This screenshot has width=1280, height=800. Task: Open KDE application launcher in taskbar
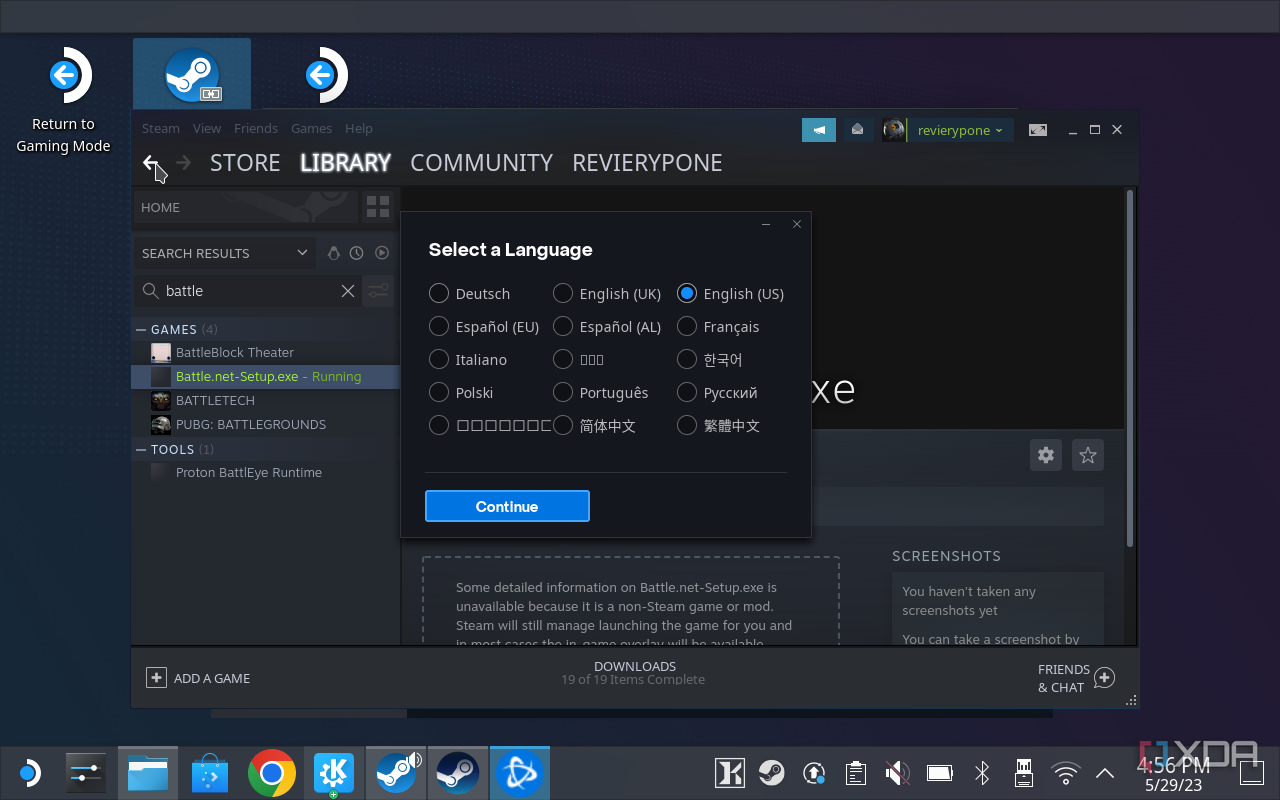coord(30,773)
